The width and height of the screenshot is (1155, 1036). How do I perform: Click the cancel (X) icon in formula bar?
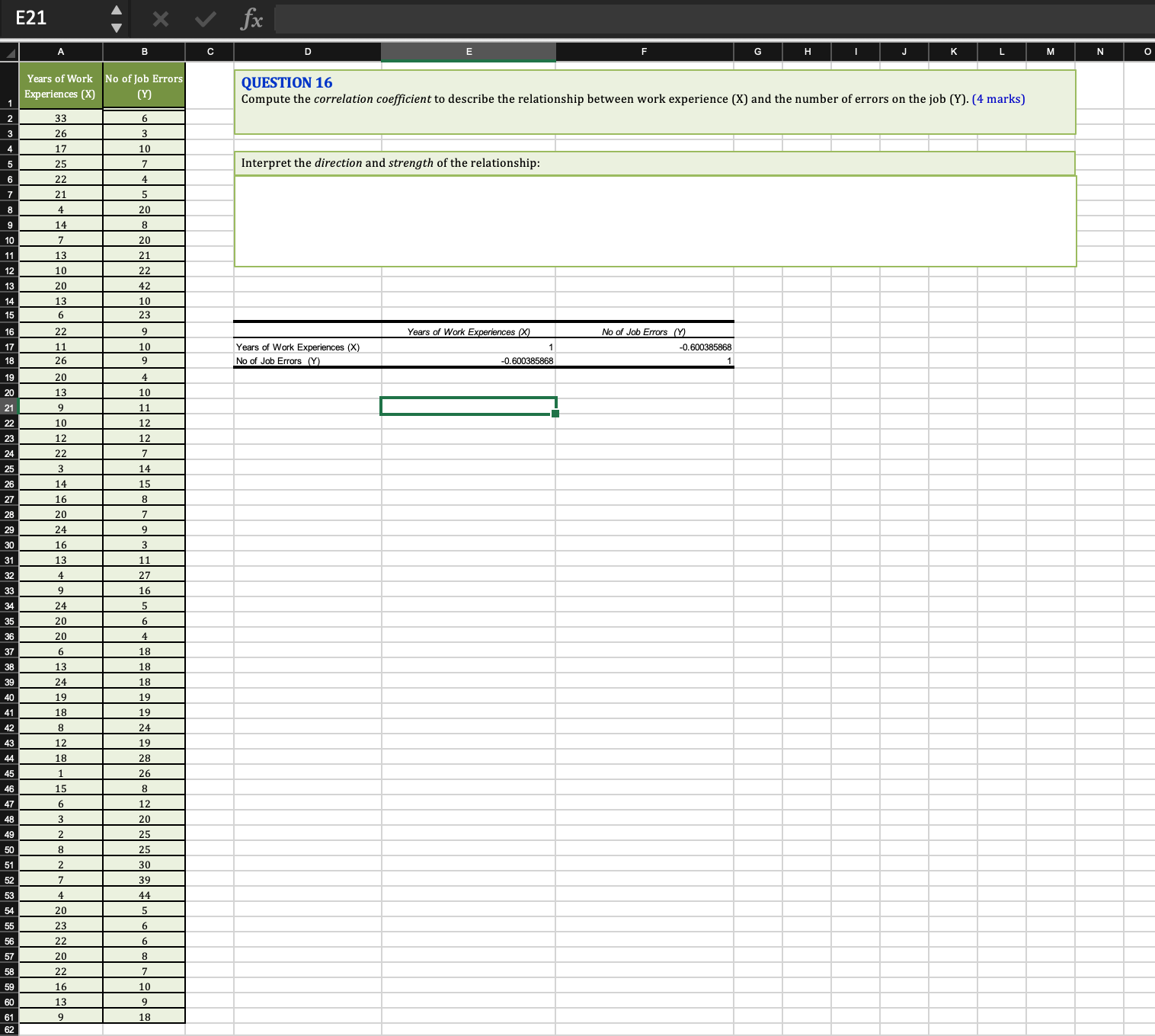[160, 19]
